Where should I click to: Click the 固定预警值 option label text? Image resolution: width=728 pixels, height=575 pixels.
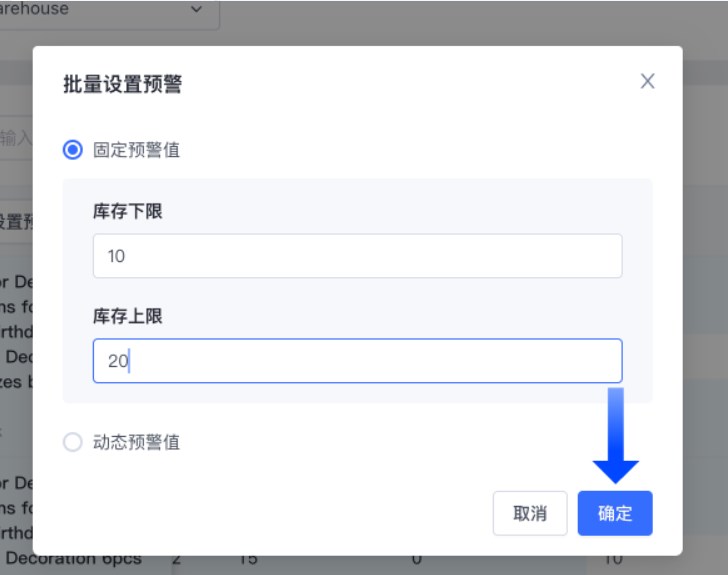coord(137,150)
